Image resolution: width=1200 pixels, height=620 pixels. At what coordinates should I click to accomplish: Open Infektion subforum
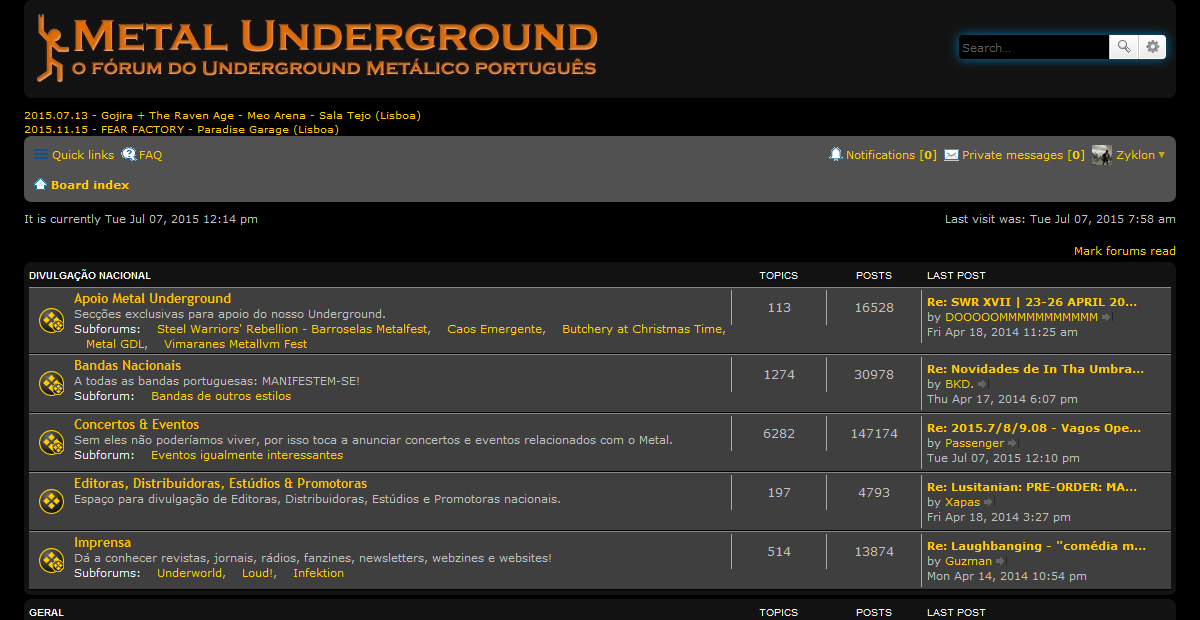[318, 573]
